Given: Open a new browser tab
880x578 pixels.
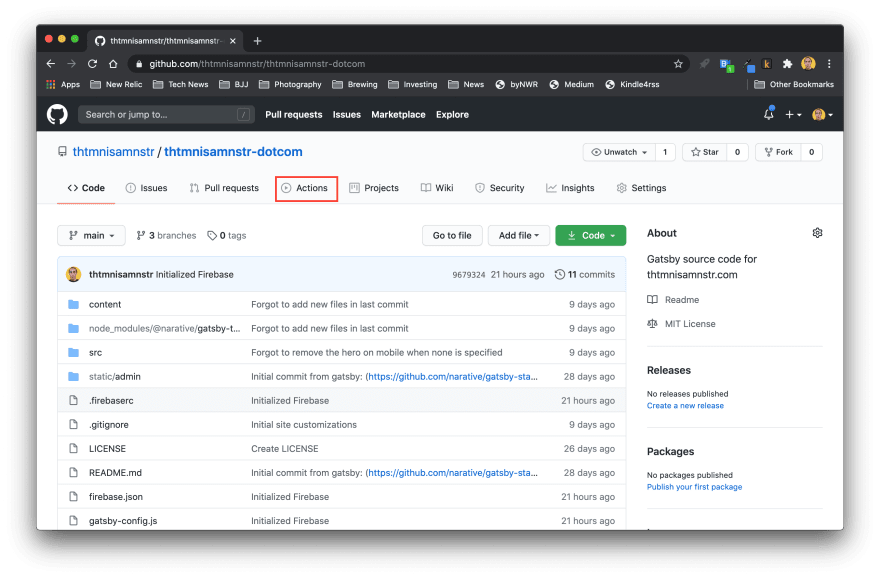Looking at the screenshot, I should click(x=257, y=41).
